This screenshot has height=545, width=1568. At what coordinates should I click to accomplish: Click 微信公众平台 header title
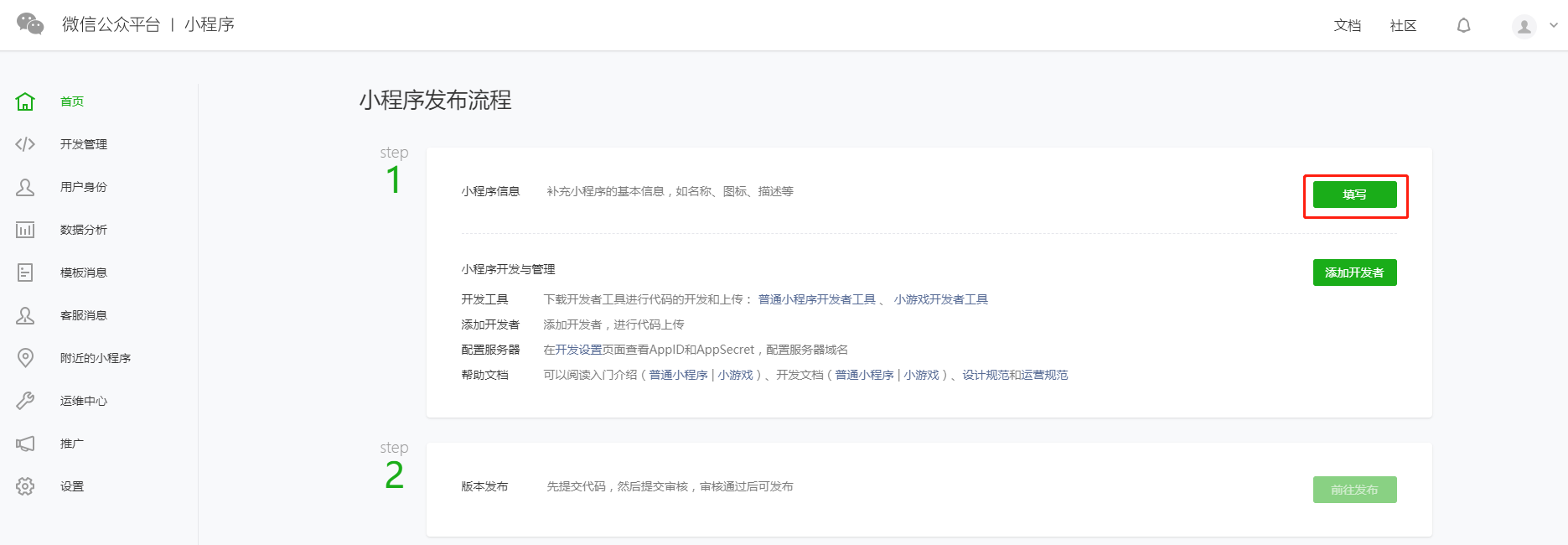(x=111, y=24)
